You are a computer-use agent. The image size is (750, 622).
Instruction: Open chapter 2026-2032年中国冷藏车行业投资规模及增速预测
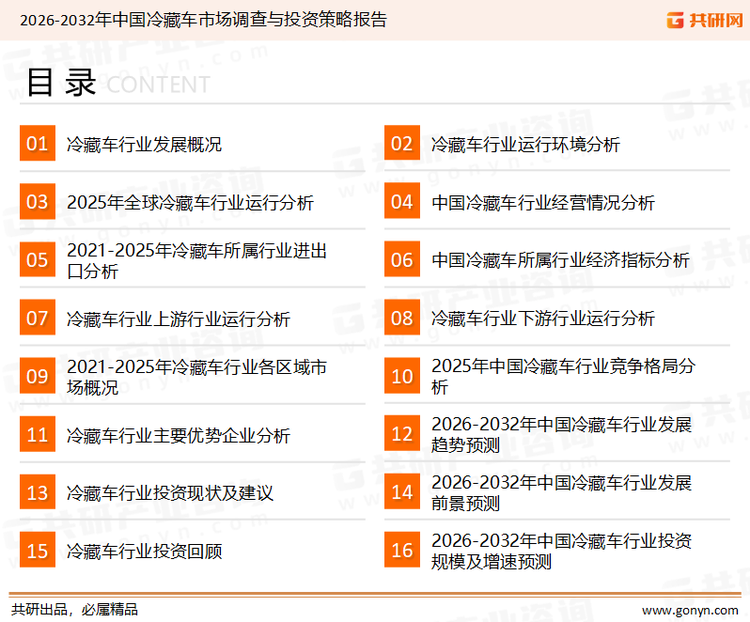562,551
